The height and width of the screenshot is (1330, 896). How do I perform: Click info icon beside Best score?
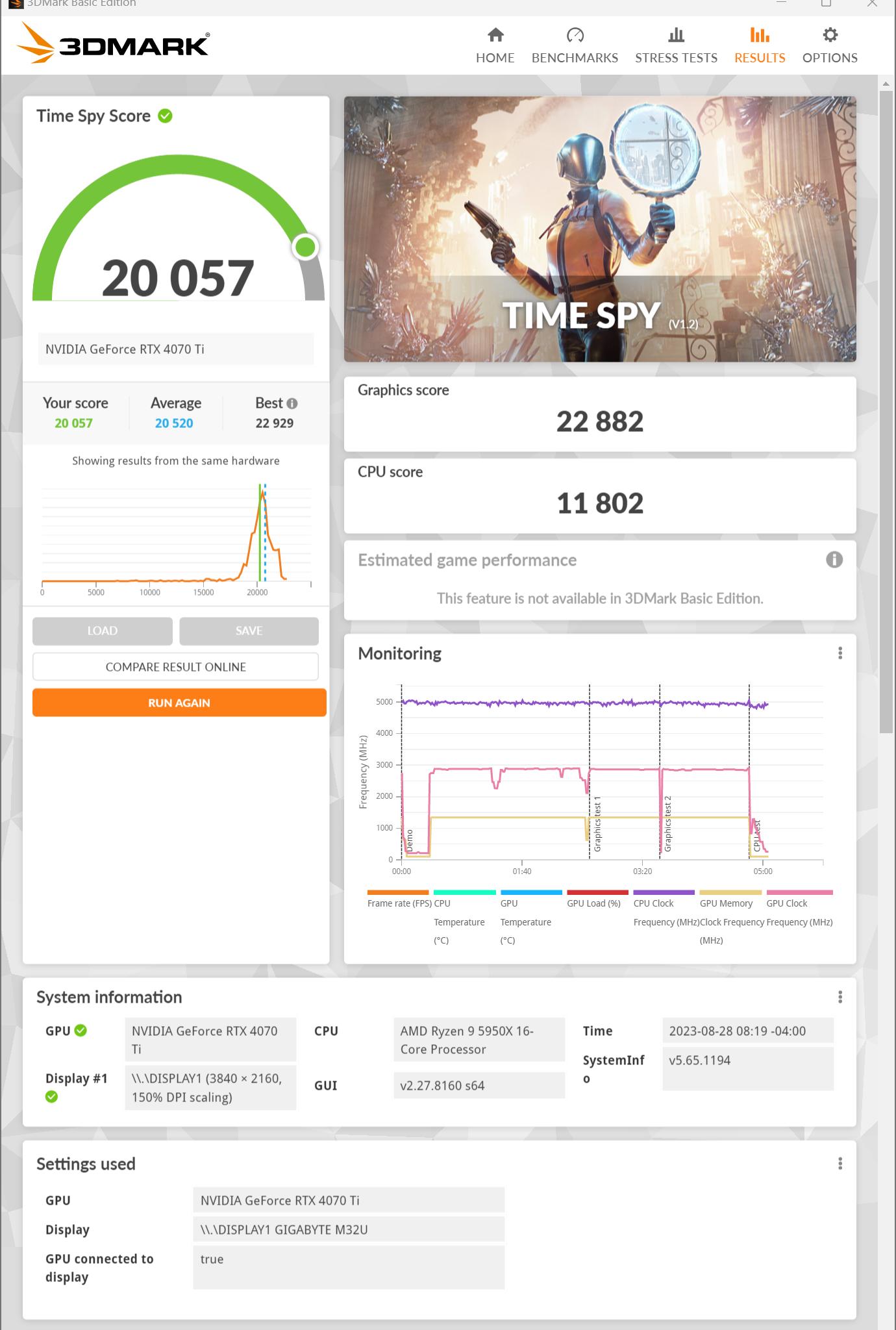[292, 403]
